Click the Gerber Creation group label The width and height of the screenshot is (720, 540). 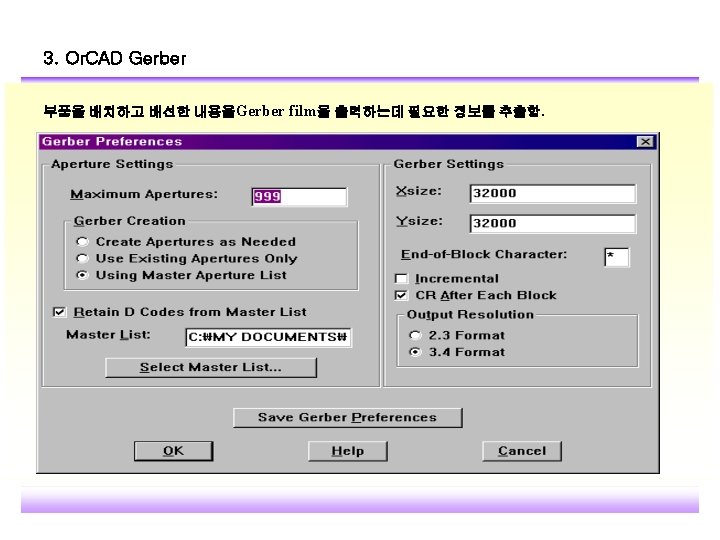(x=129, y=221)
